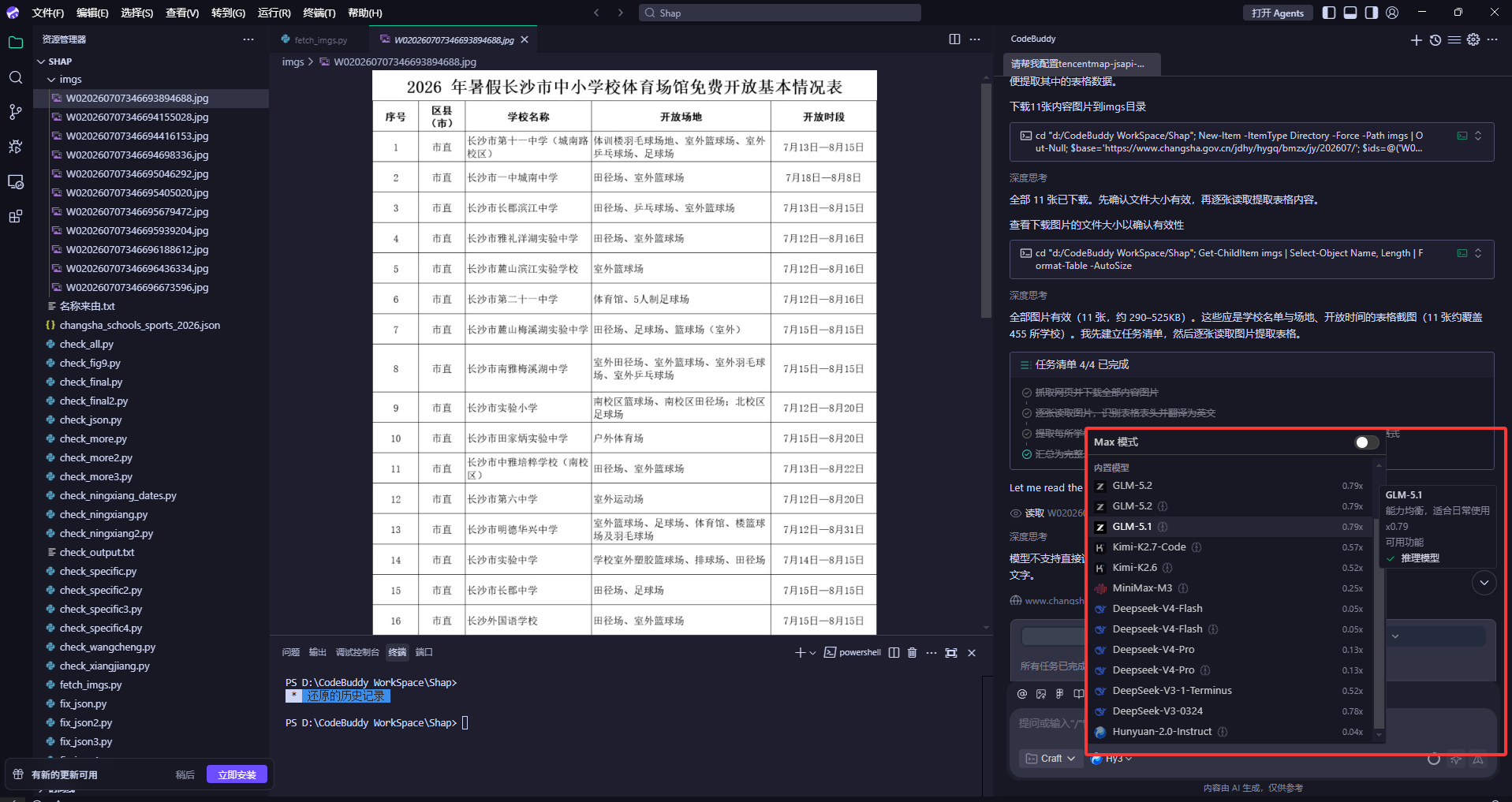Click the image editor vertical scrollbar
This screenshot has height=802, width=1512.
coord(986,200)
